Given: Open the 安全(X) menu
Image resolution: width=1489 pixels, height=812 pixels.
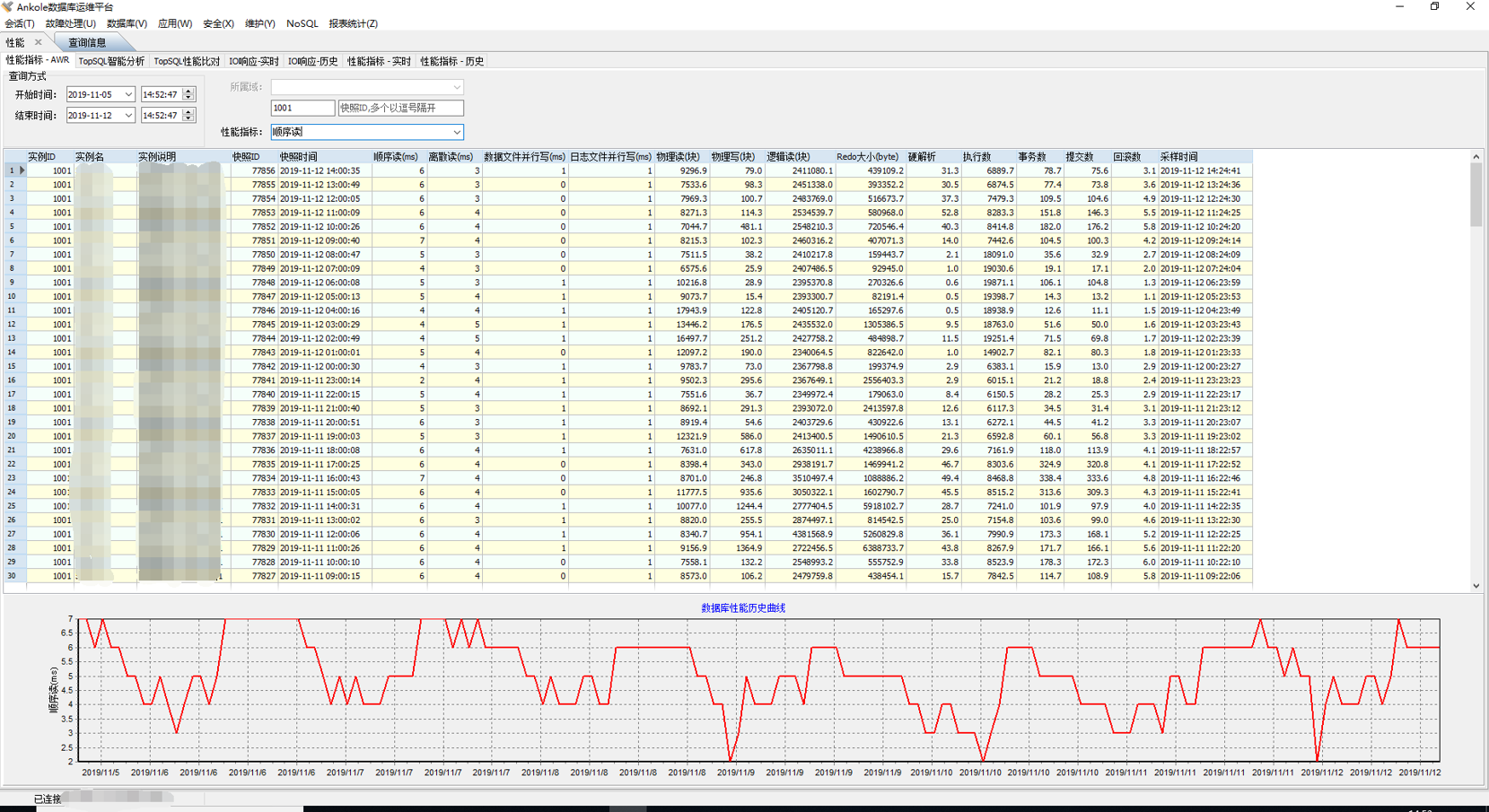Looking at the screenshot, I should point(218,23).
